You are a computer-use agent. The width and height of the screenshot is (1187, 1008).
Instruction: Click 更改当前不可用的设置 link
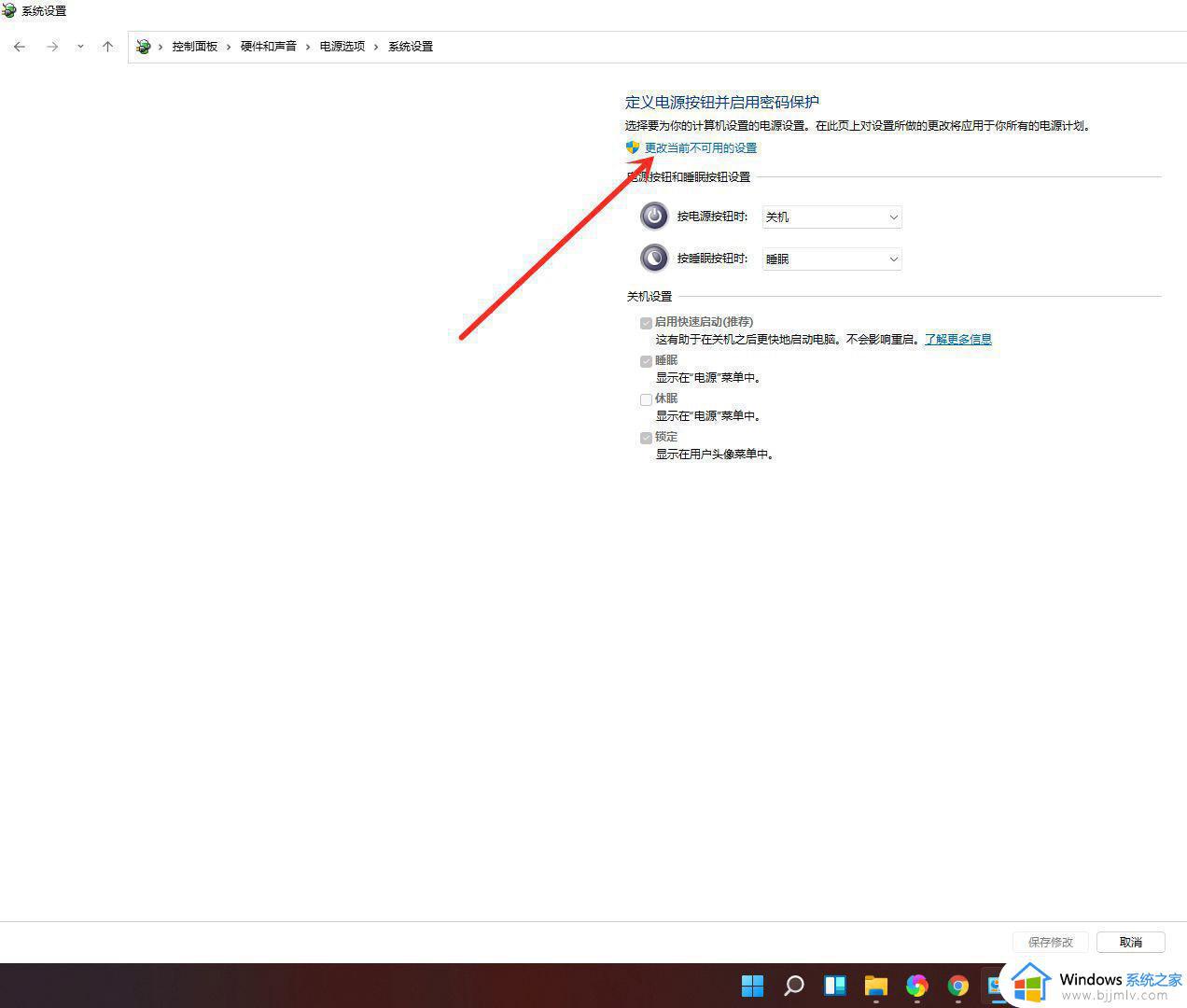(x=701, y=148)
